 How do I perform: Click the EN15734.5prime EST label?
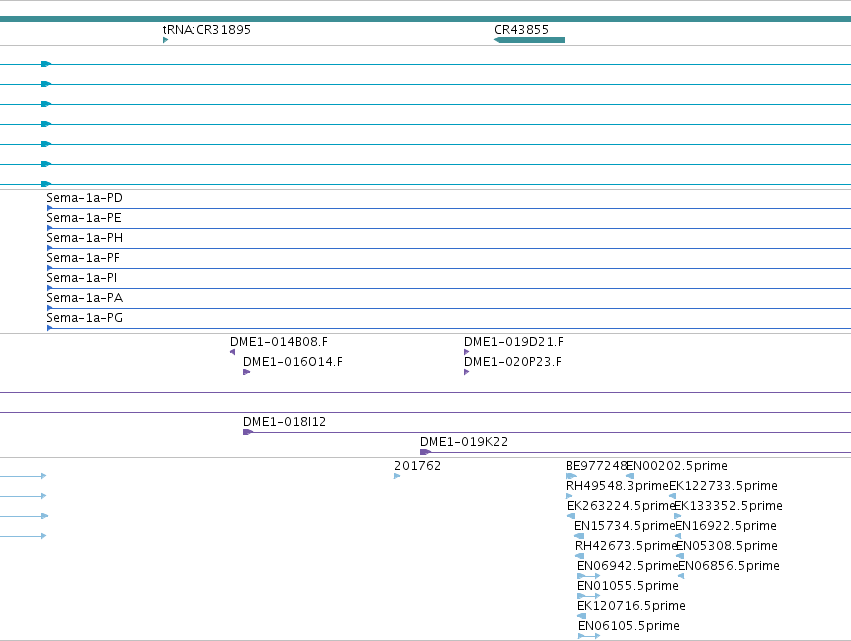624,526
